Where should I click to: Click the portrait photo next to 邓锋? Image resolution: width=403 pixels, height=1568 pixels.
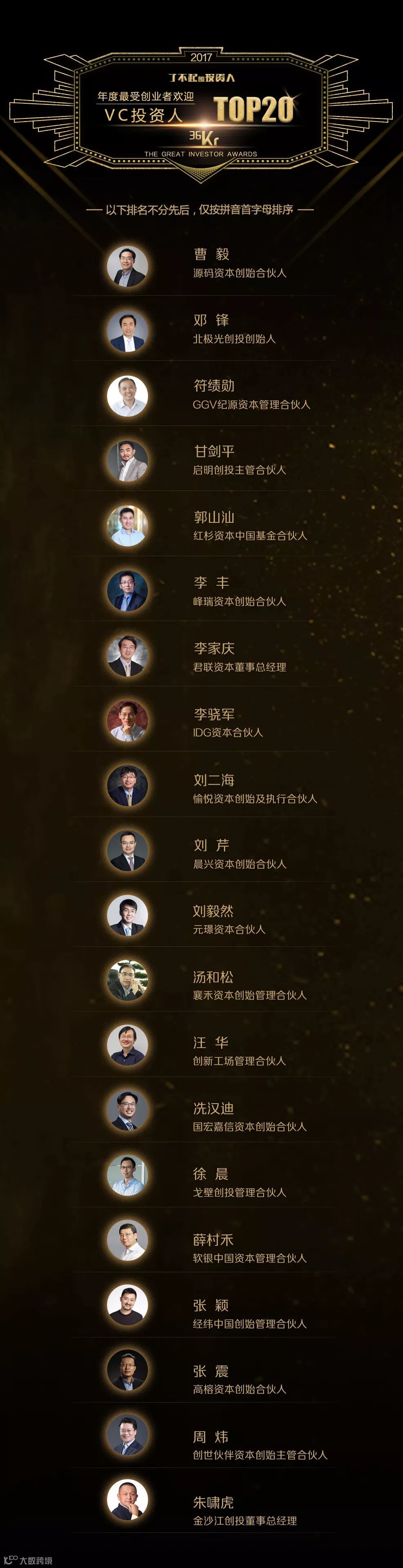click(x=127, y=331)
